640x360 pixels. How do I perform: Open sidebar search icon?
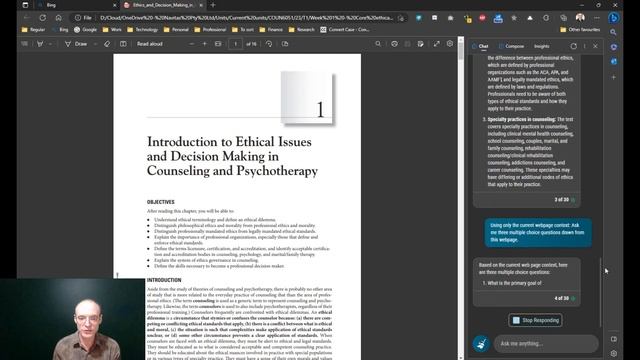[613, 32]
